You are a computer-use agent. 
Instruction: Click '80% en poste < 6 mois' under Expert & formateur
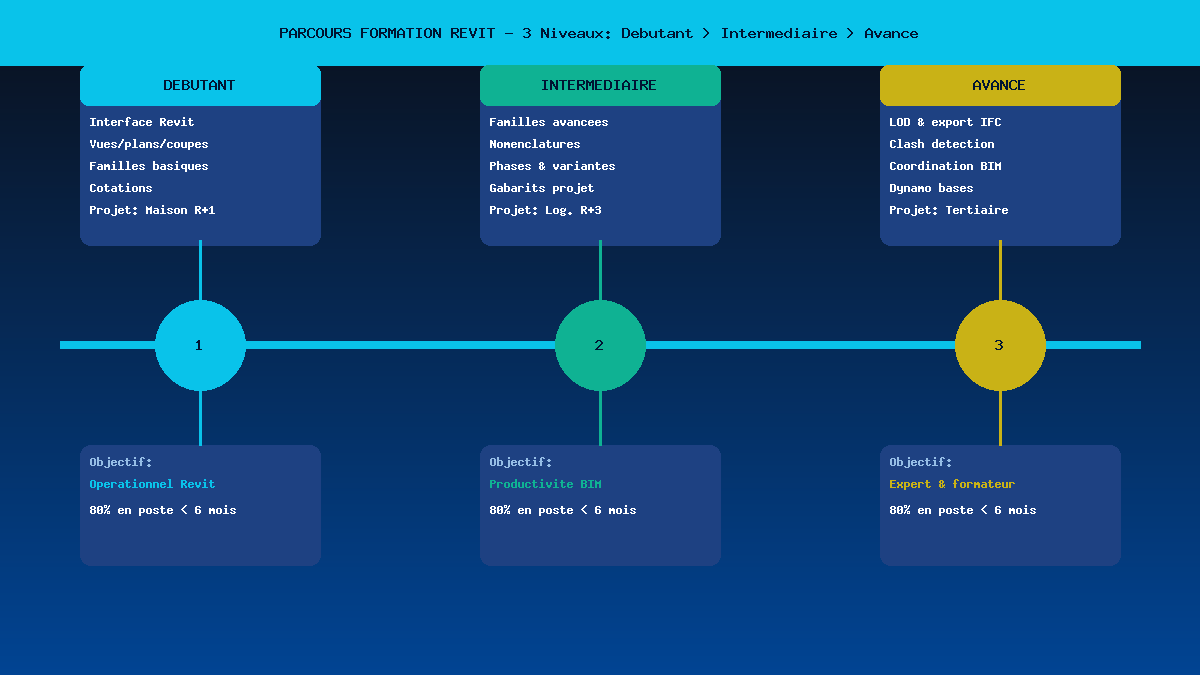pyautogui.click(x=963, y=510)
